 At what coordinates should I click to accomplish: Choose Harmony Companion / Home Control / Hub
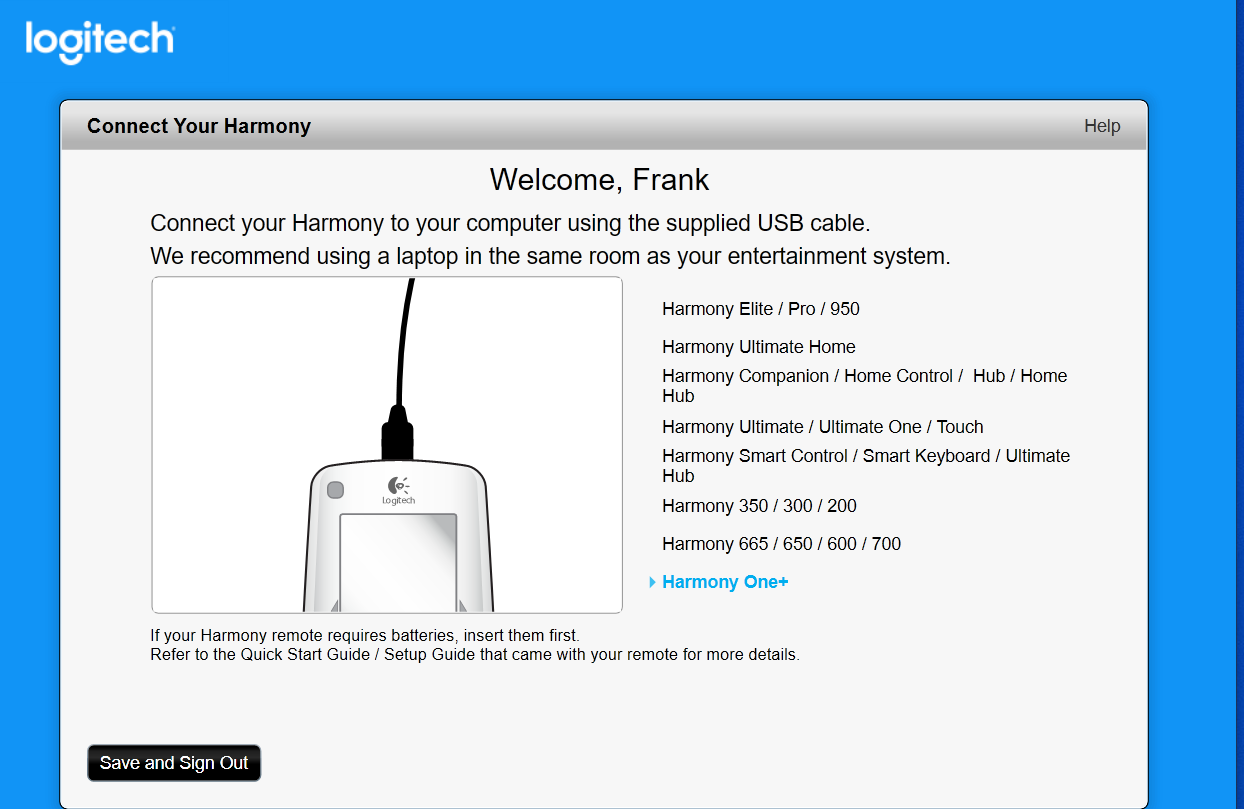tap(865, 386)
